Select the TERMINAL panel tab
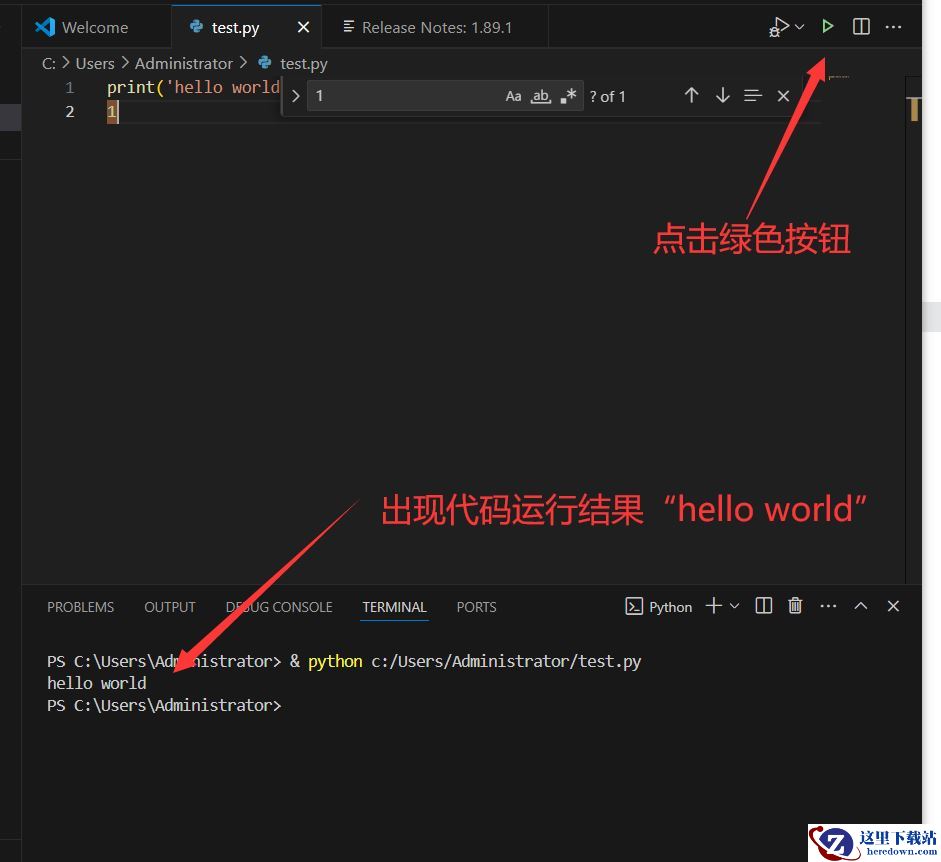This screenshot has width=941, height=862. pos(394,607)
